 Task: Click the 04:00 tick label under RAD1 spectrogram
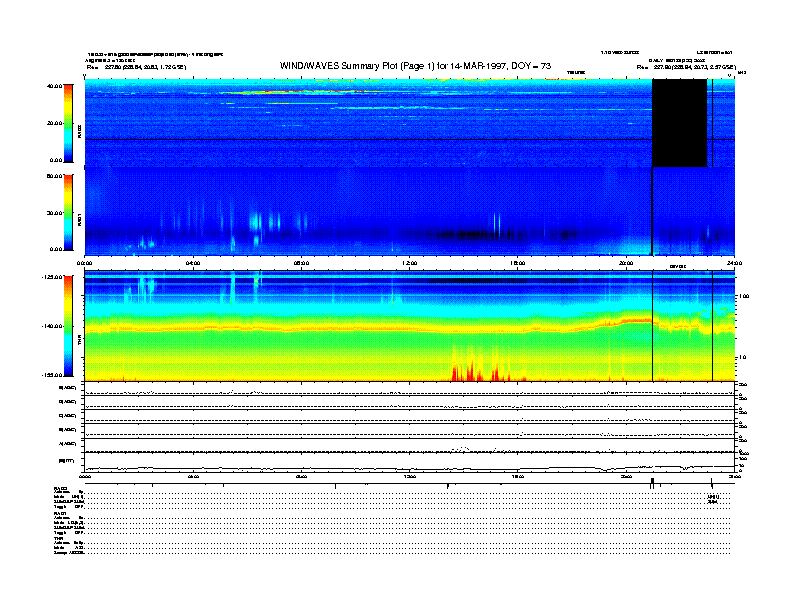pos(193,263)
